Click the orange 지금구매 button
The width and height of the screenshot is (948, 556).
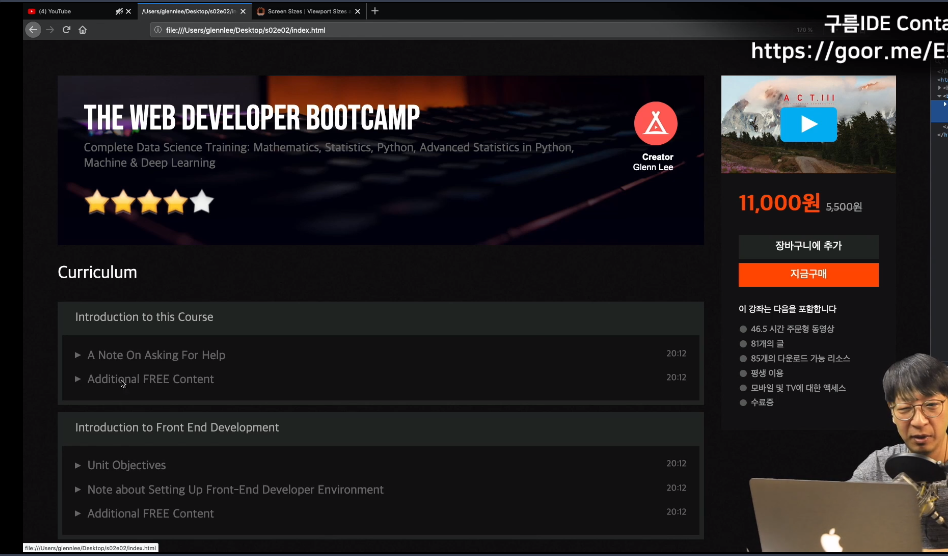[808, 274]
